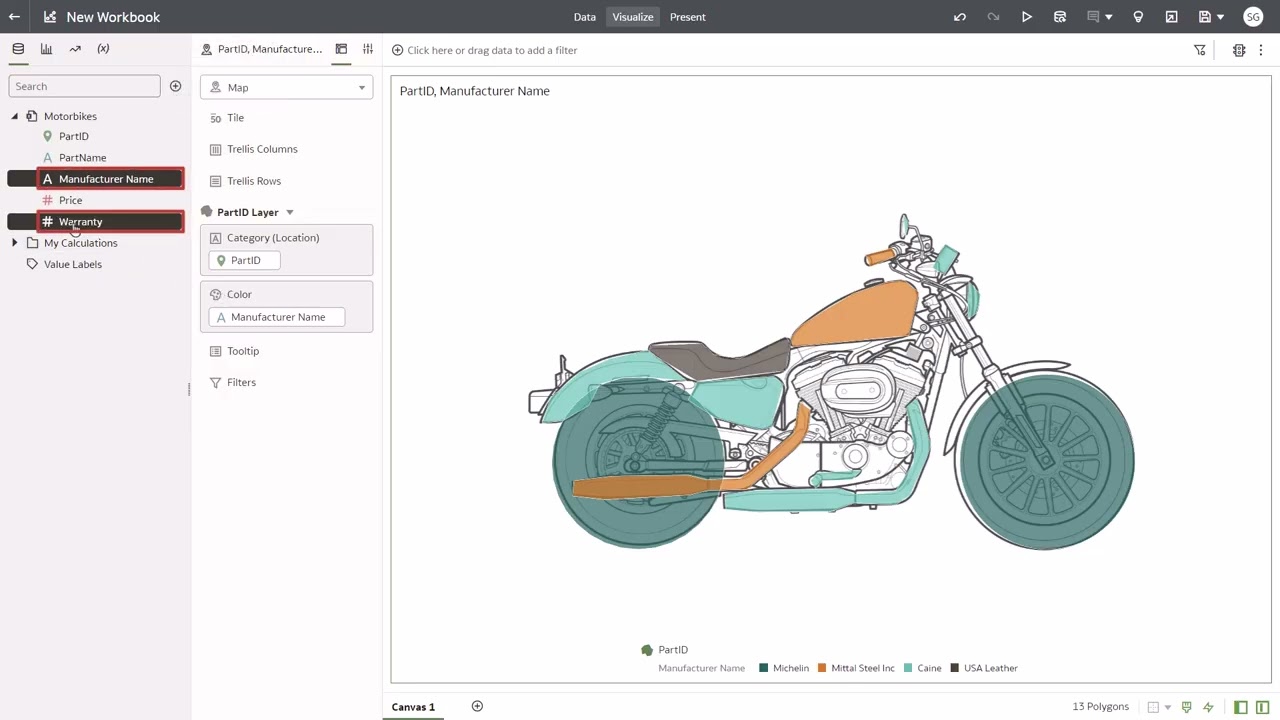Open the Data panel tab icon
This screenshot has height=720, width=1280.
point(18,49)
